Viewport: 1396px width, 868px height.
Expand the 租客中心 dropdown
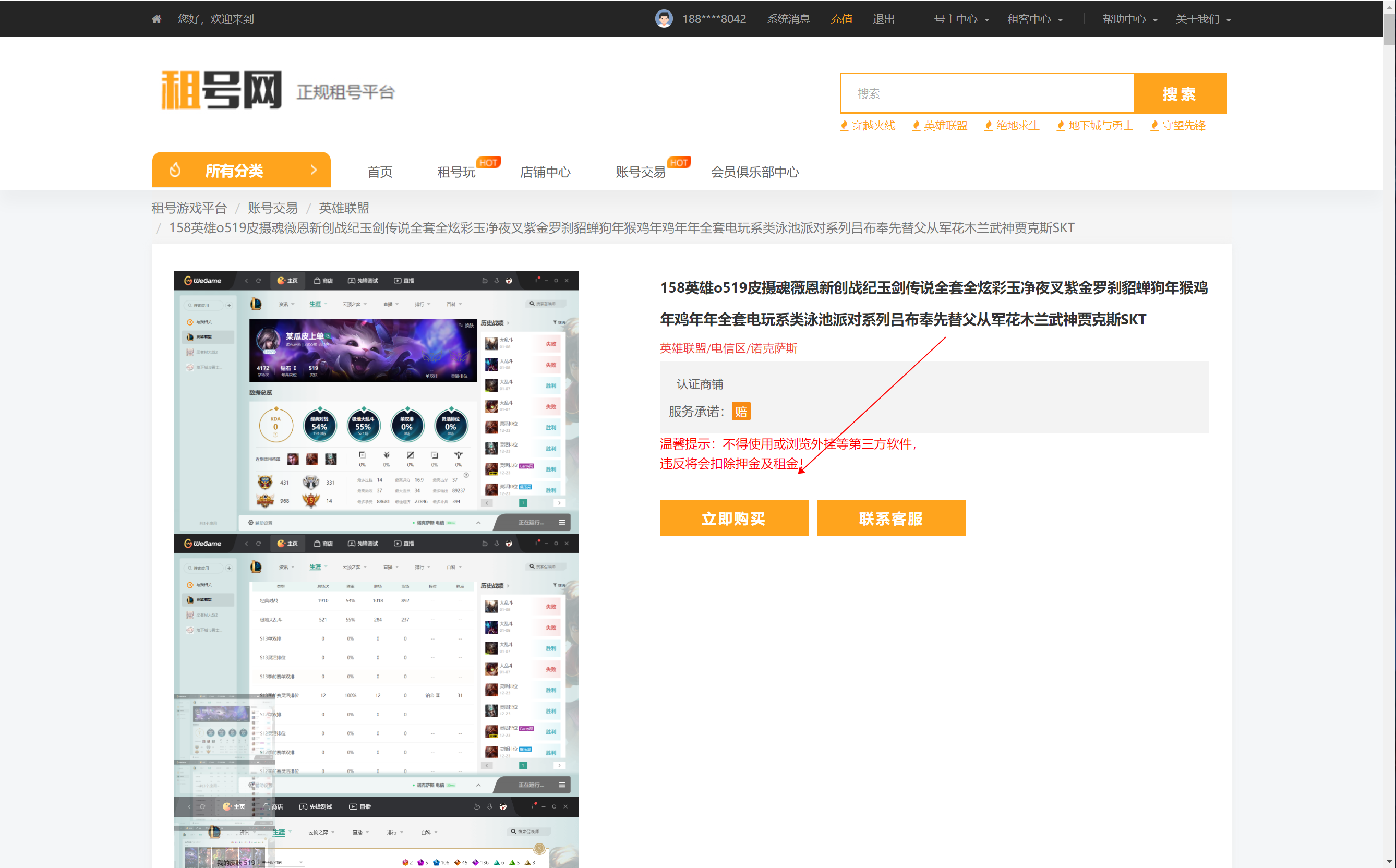tap(1035, 19)
